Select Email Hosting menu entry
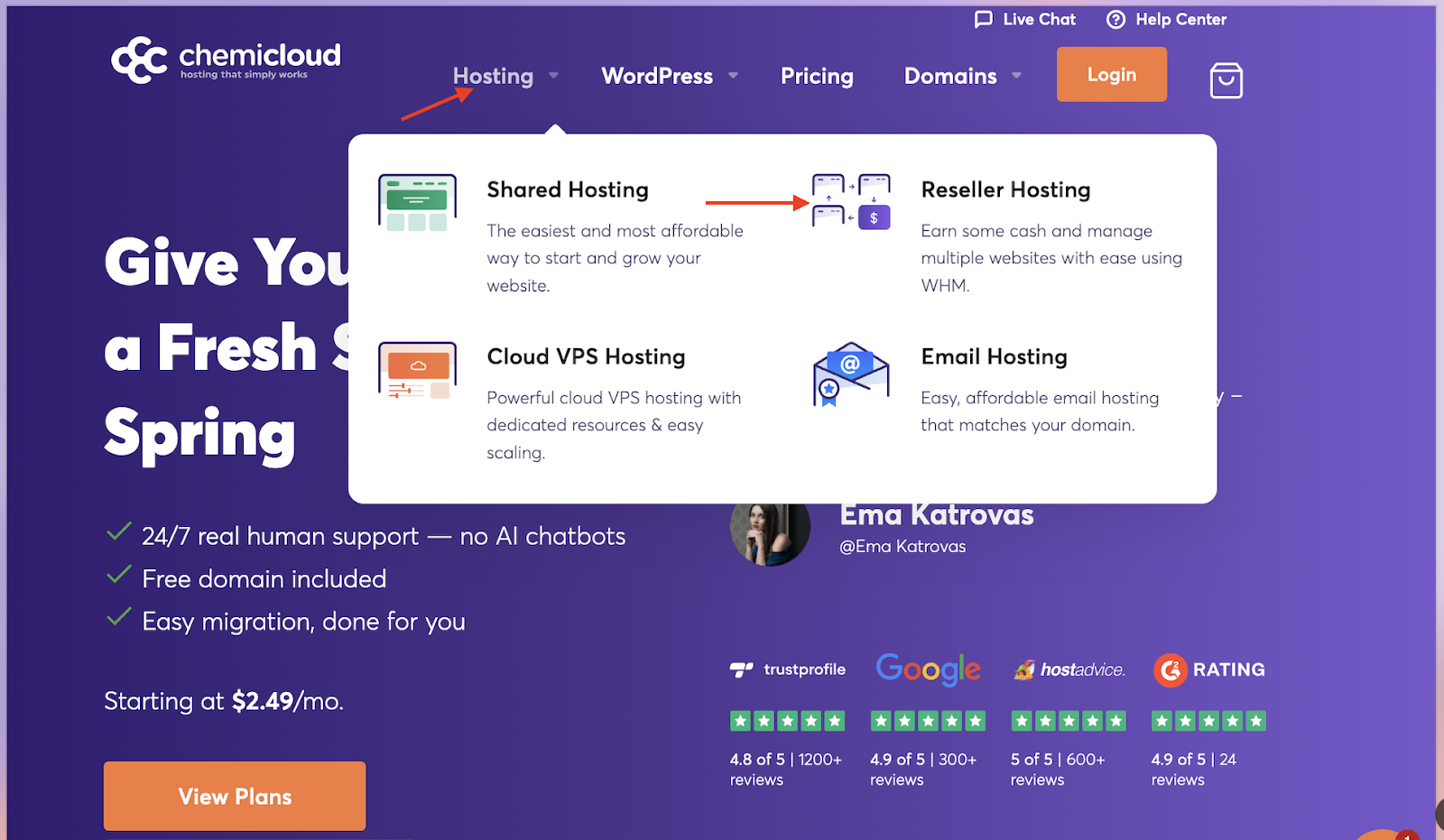Image resolution: width=1444 pixels, height=840 pixels. tap(994, 356)
